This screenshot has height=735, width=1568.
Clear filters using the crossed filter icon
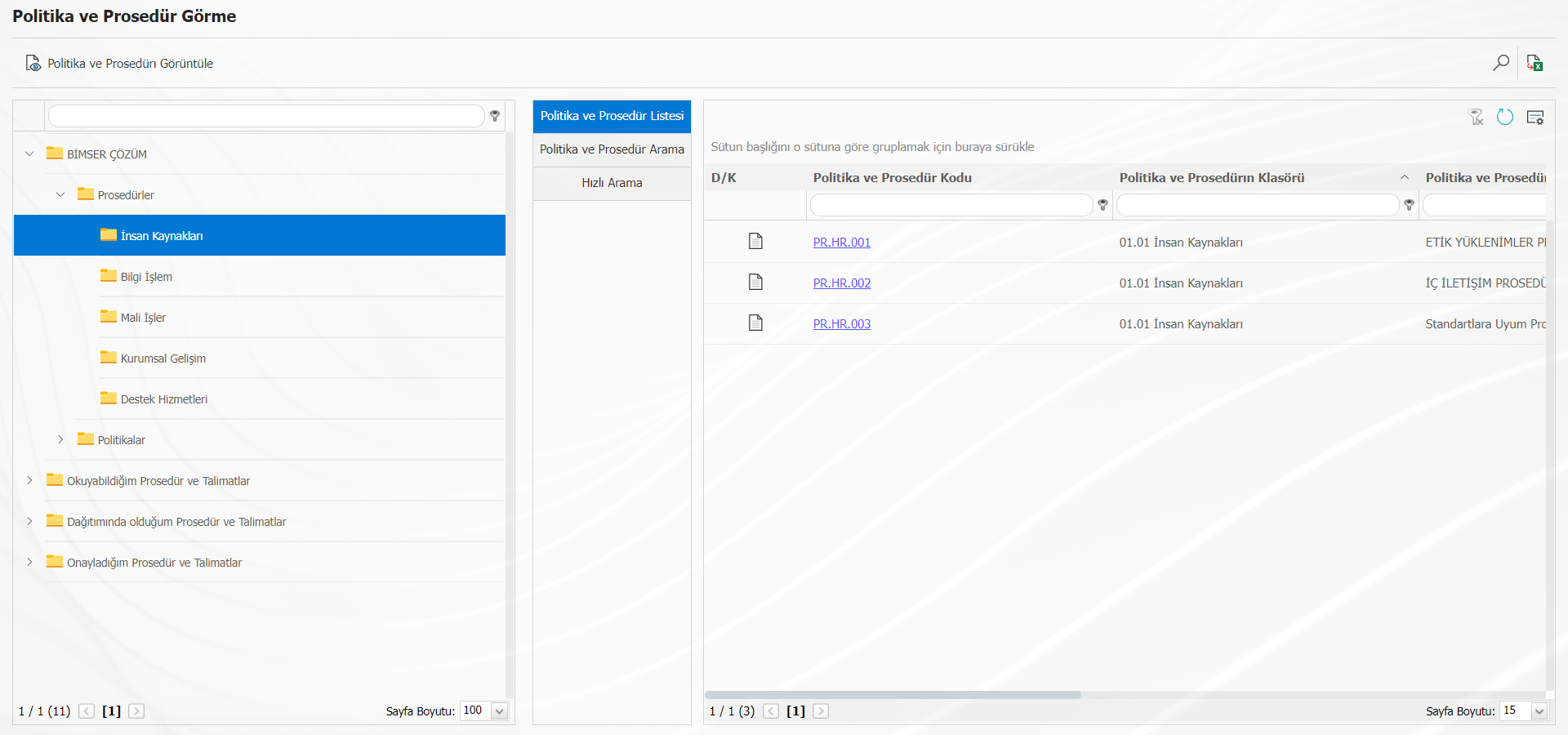1477,118
